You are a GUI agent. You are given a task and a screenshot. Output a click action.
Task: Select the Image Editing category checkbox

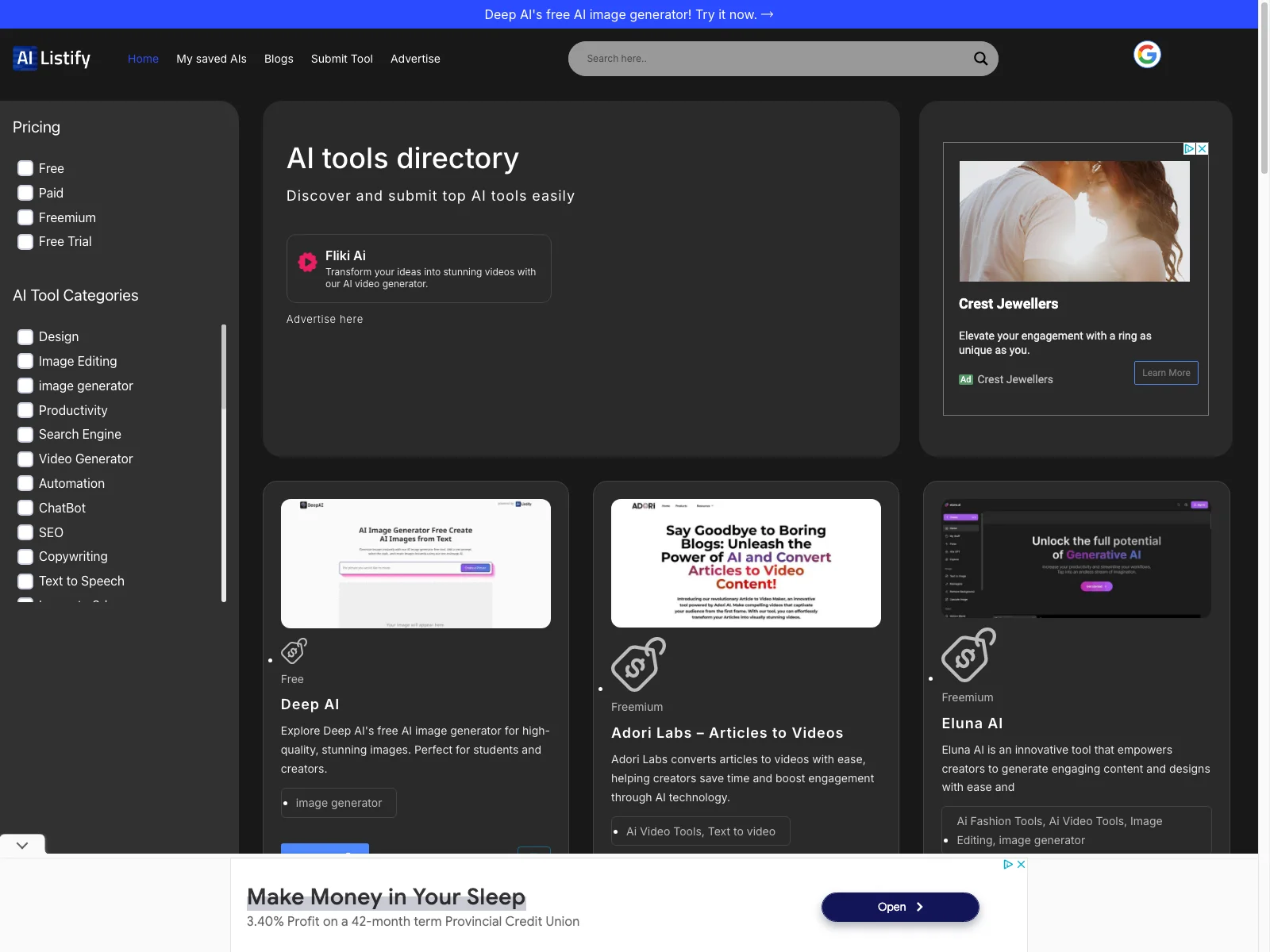(25, 361)
